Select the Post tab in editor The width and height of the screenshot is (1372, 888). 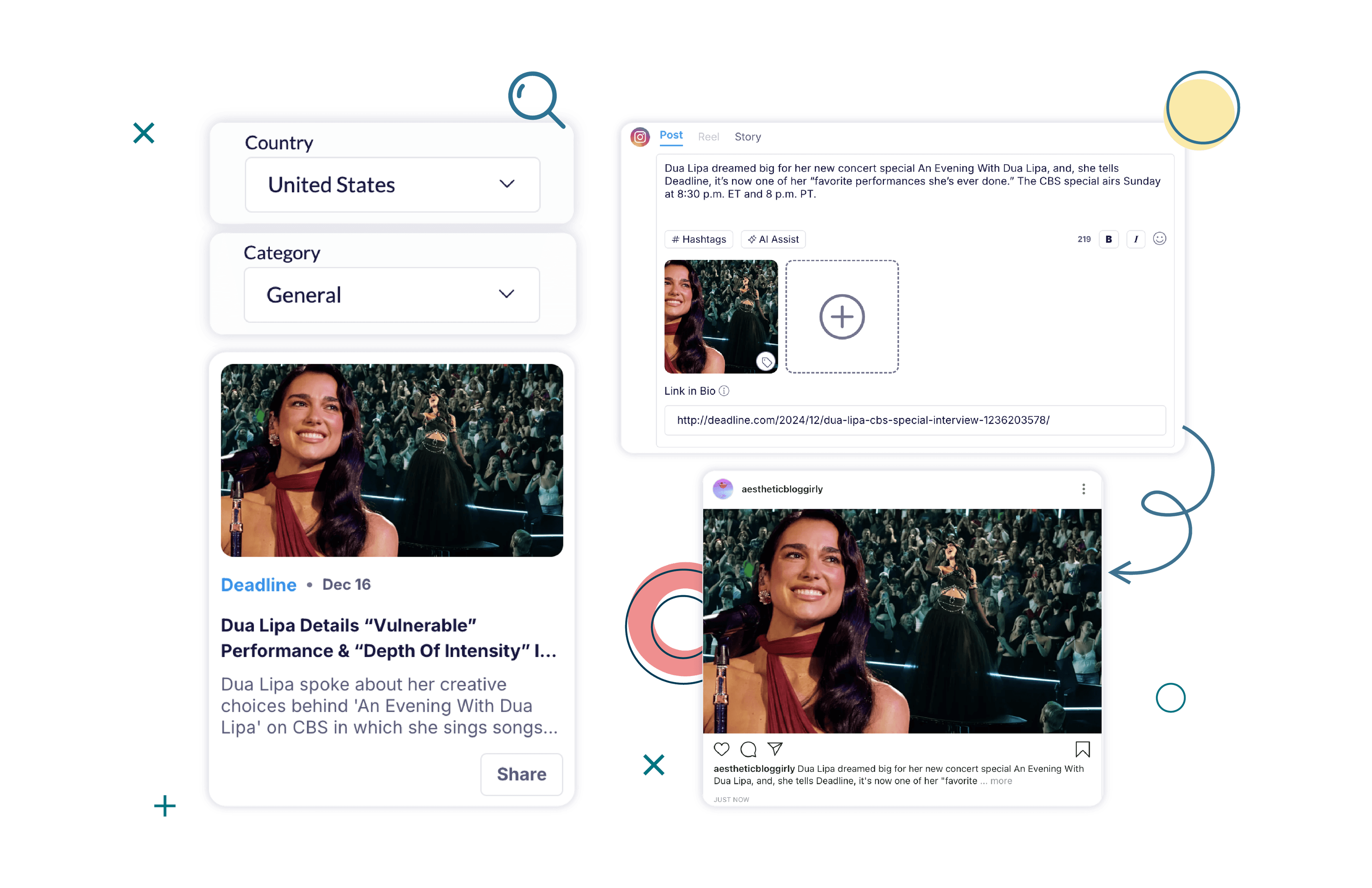670,136
